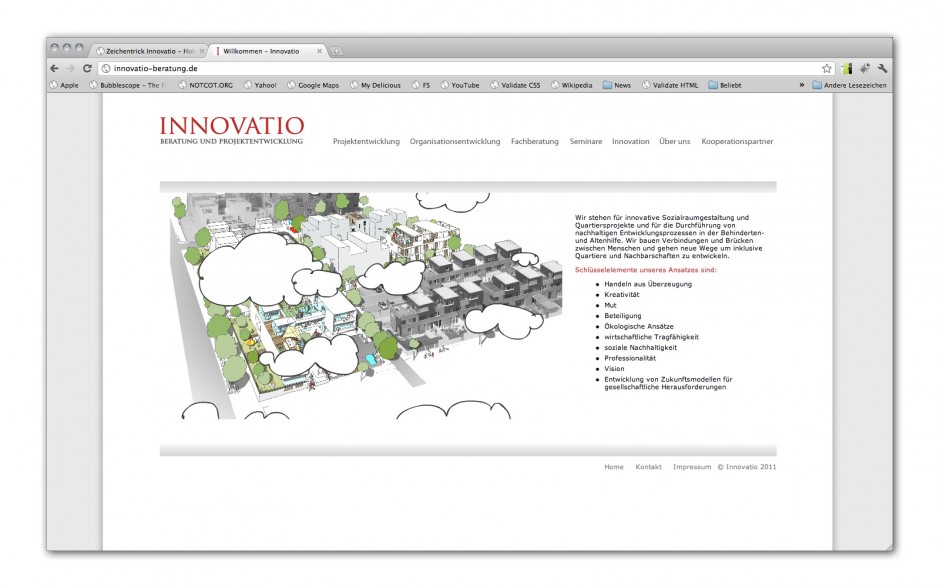The image size is (940, 588).
Task: Show hidden bookmarks with the double chevron
Action: click(802, 85)
